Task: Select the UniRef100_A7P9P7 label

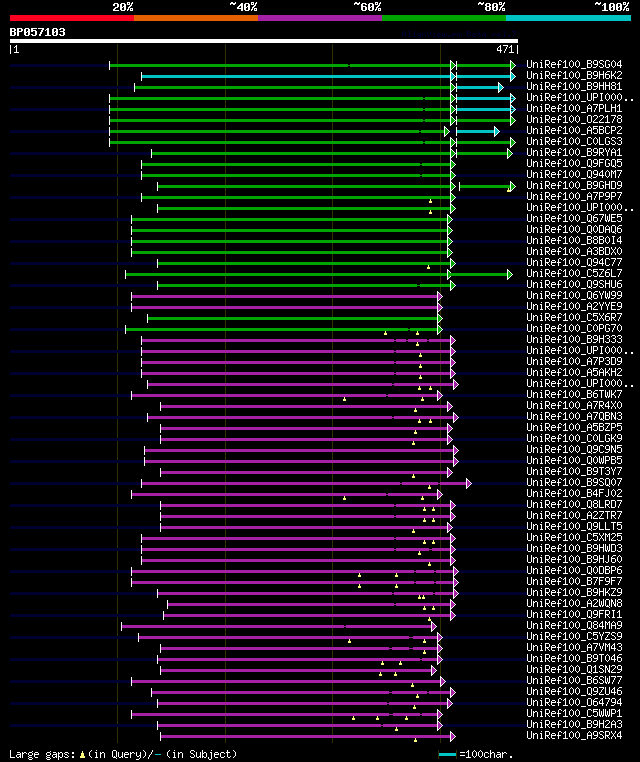Action: pyautogui.click(x=574, y=196)
